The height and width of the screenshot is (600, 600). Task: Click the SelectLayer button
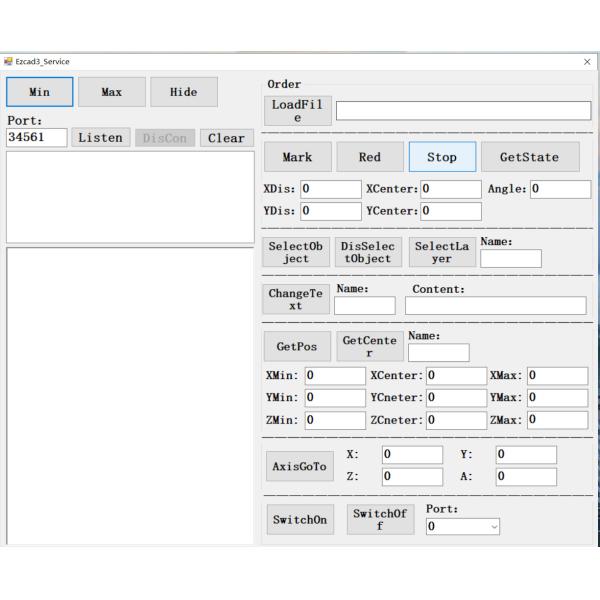click(x=441, y=252)
